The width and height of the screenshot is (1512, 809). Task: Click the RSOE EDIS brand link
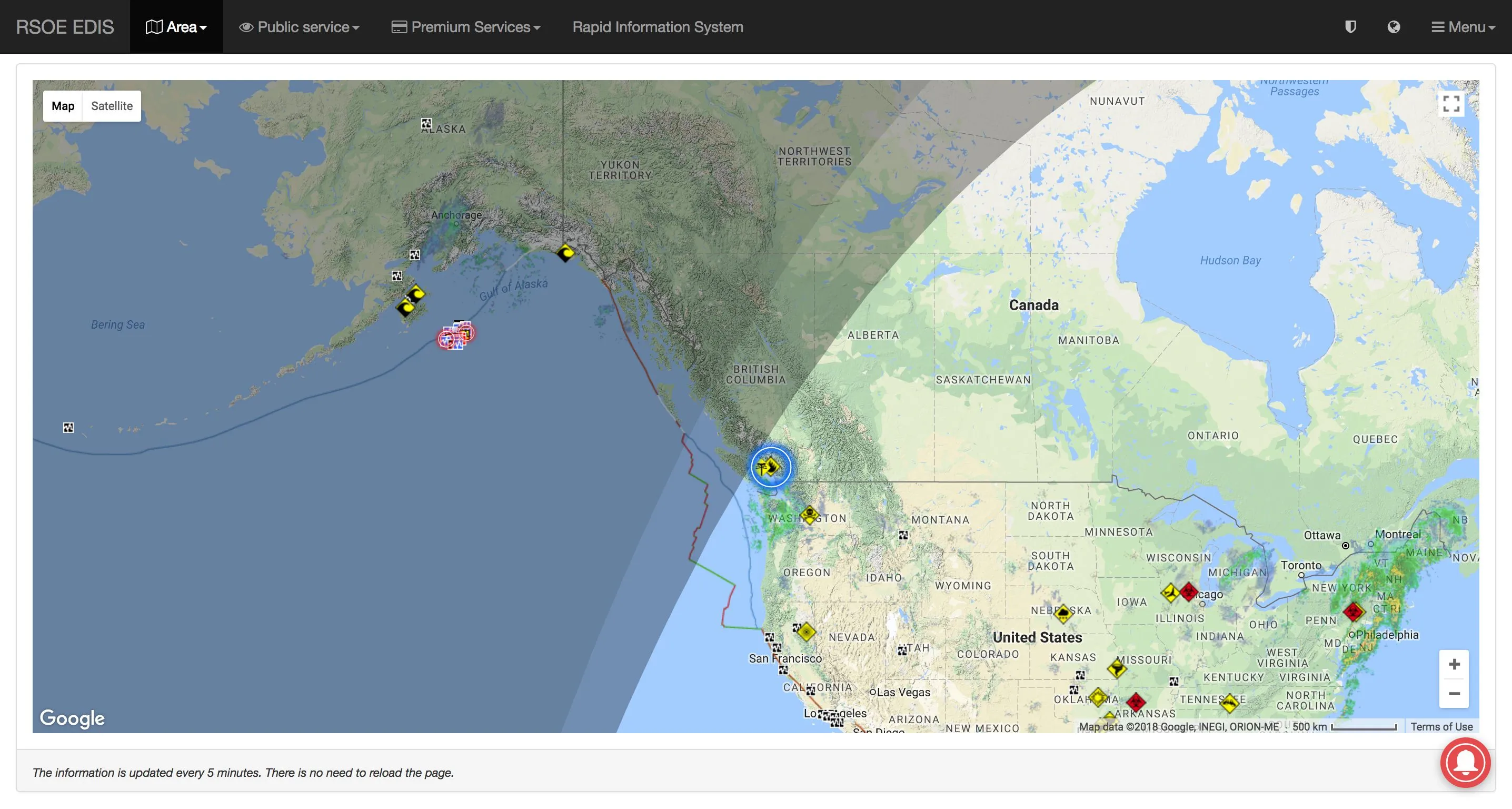click(65, 27)
